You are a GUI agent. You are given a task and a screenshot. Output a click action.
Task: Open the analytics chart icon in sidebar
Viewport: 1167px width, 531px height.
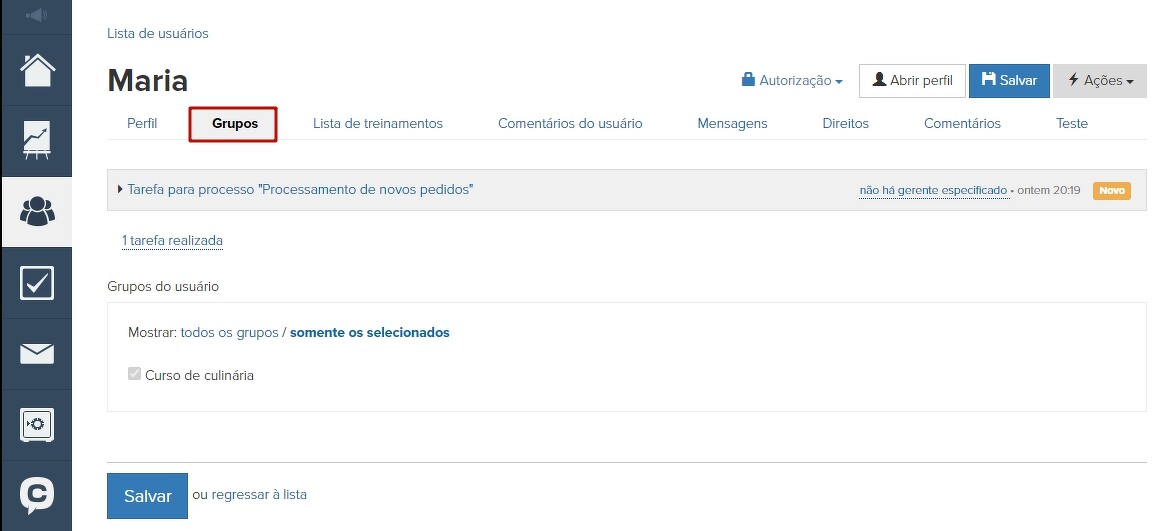37,141
